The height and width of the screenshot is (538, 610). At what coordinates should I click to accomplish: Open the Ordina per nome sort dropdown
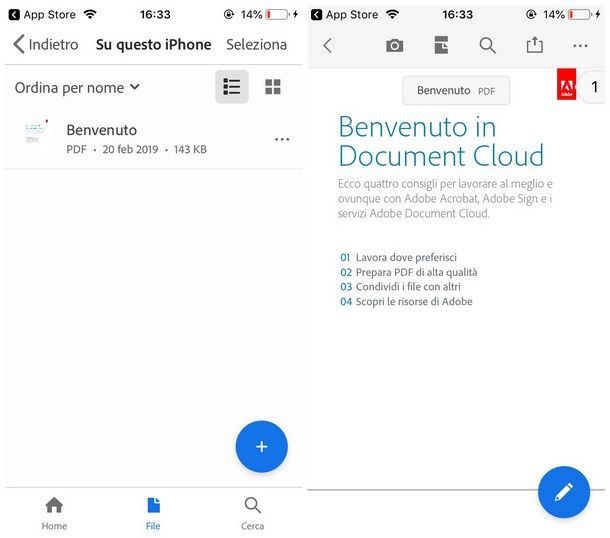coord(77,88)
